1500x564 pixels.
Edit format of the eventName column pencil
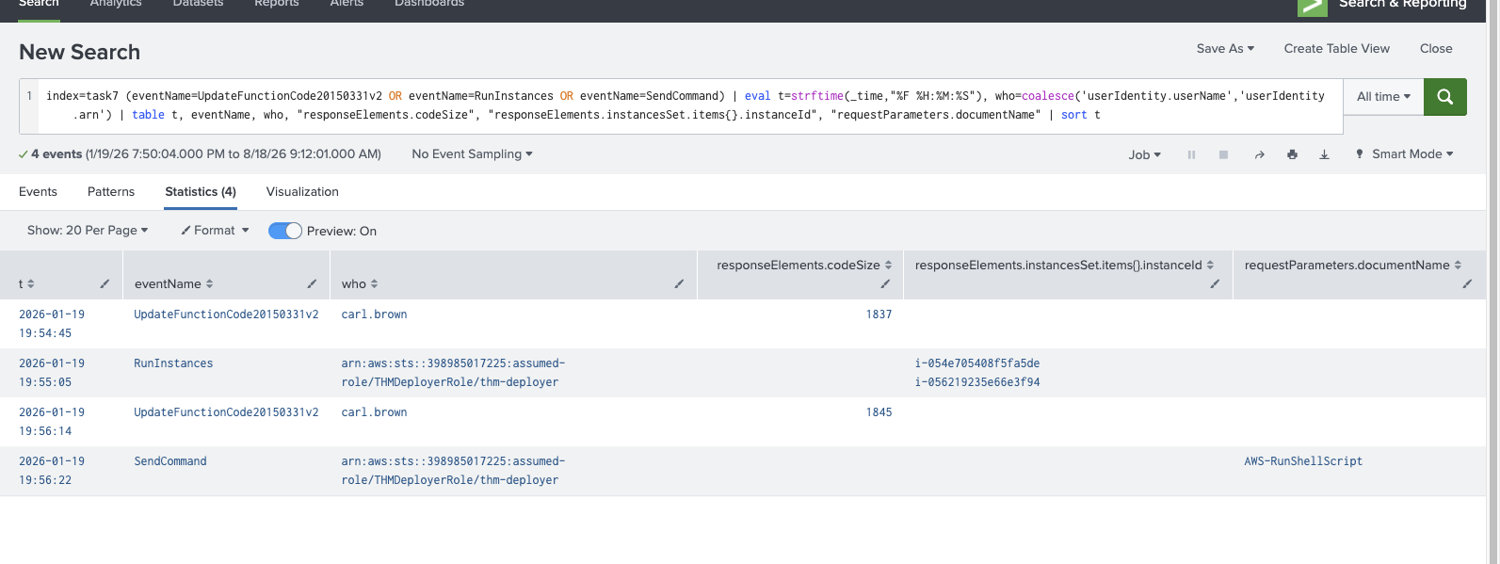click(312, 284)
